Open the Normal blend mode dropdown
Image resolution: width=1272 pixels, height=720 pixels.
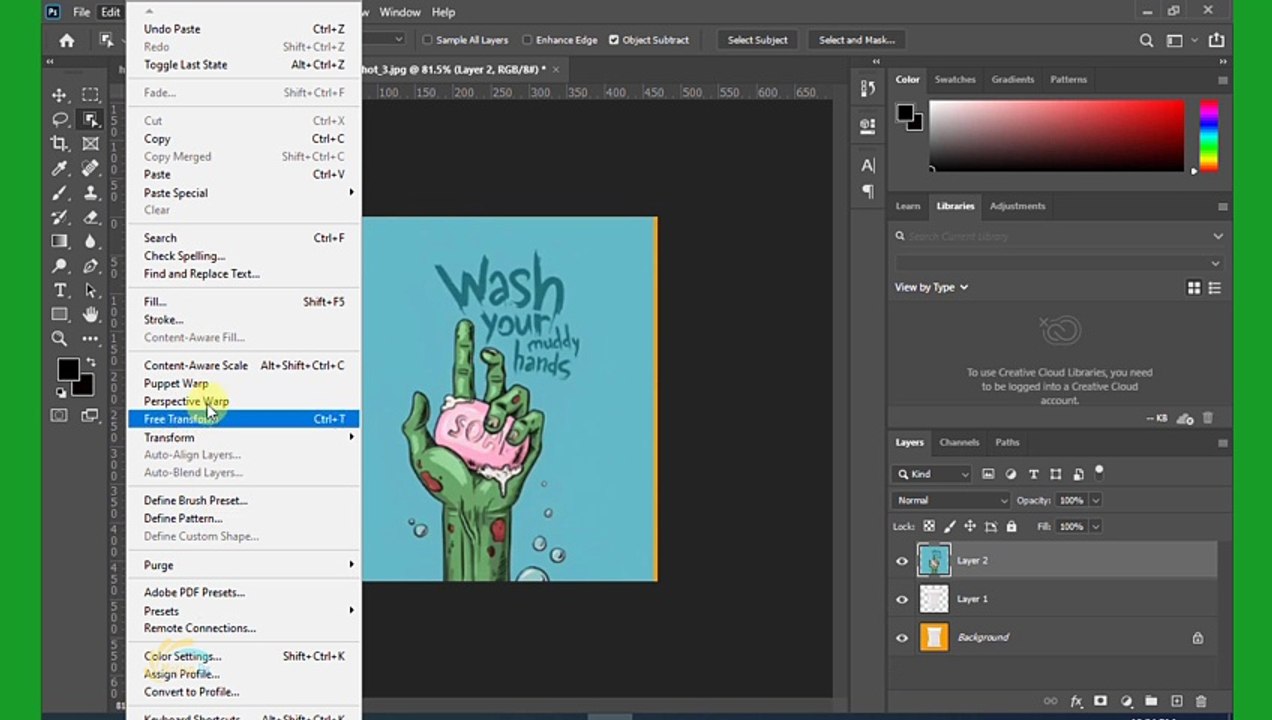[x=952, y=500]
